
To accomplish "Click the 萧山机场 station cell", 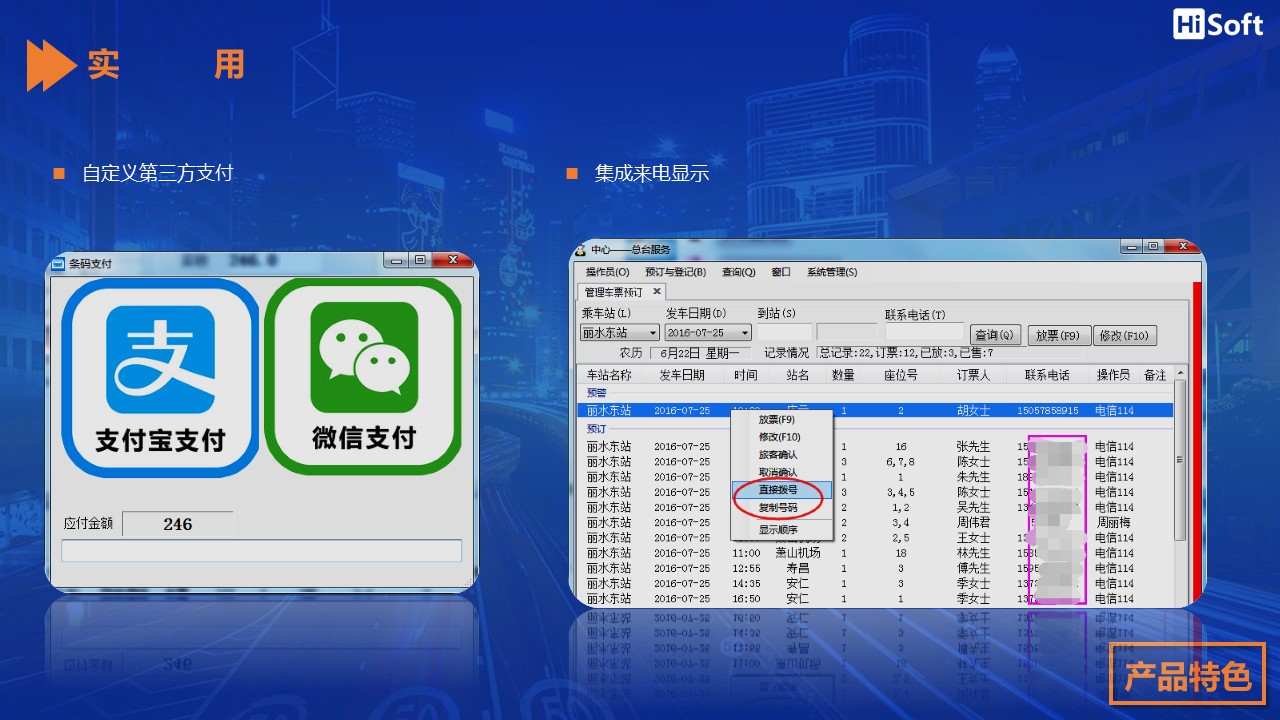I will [797, 553].
